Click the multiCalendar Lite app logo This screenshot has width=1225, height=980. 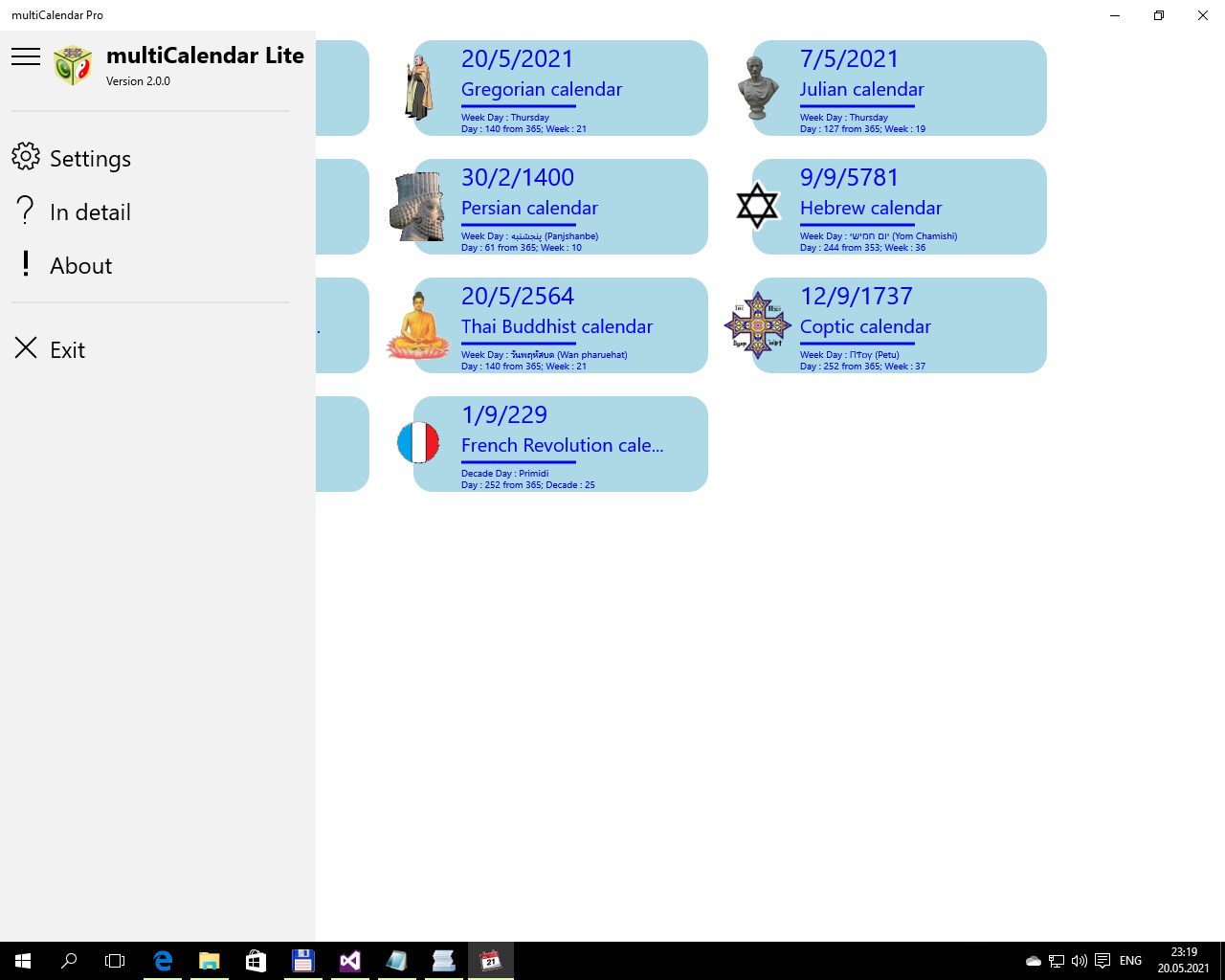74,65
